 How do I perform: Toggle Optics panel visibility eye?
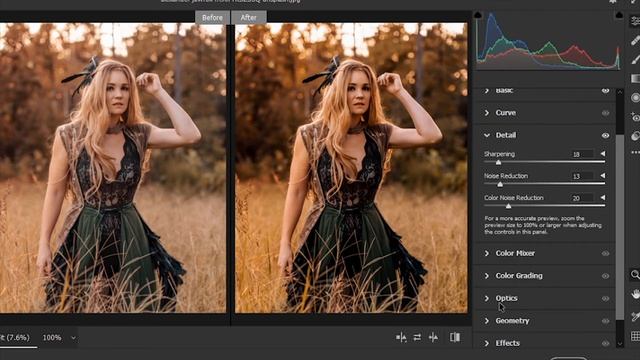605,298
